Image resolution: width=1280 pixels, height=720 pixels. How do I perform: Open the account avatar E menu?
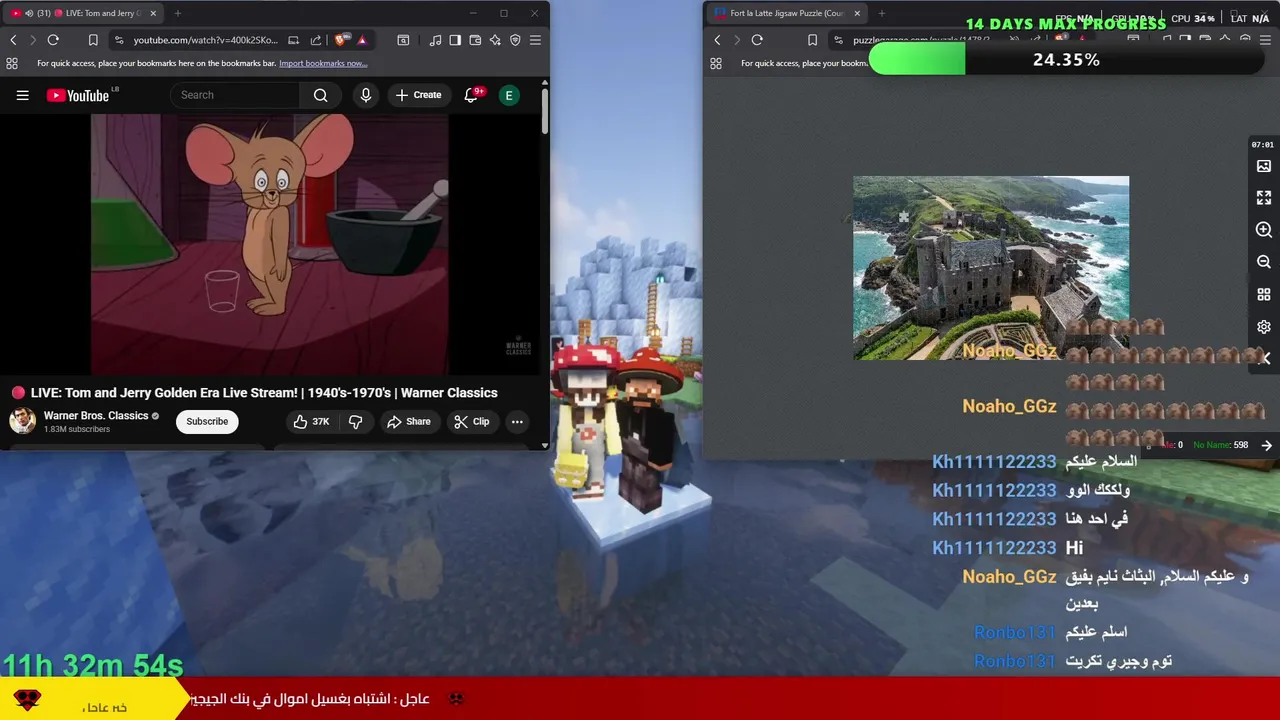click(x=509, y=95)
